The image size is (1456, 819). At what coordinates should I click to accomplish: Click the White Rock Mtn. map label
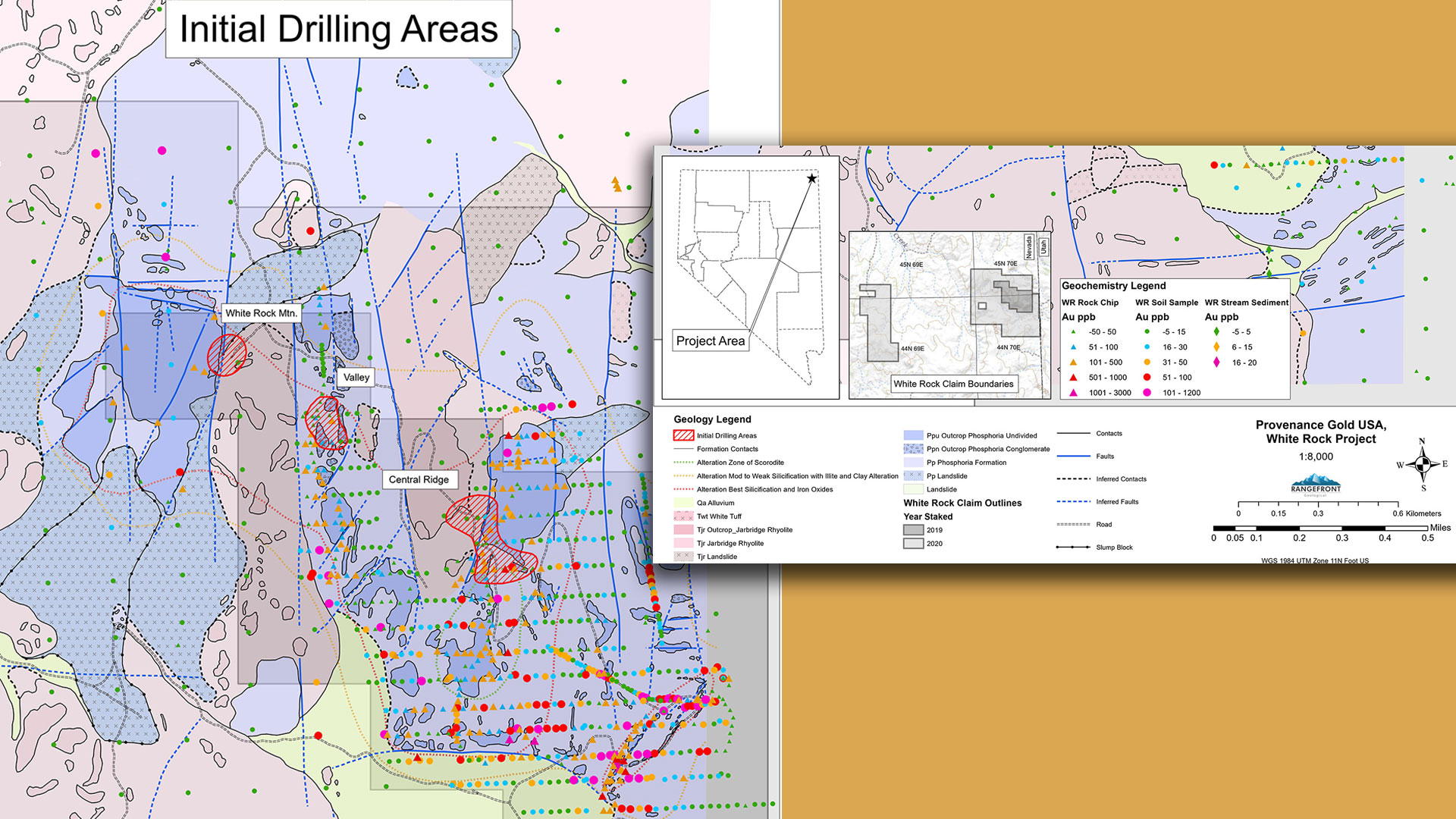pos(261,313)
